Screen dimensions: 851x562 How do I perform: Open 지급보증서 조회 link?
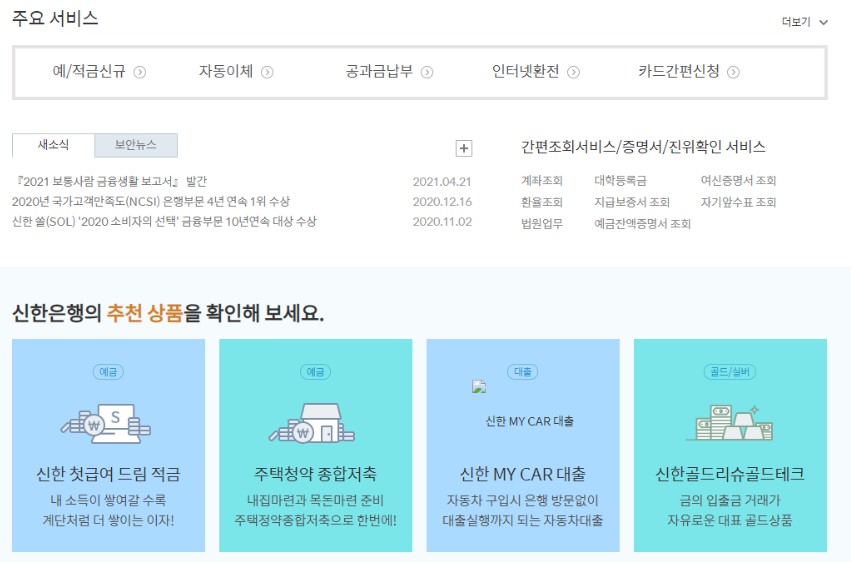click(x=632, y=202)
